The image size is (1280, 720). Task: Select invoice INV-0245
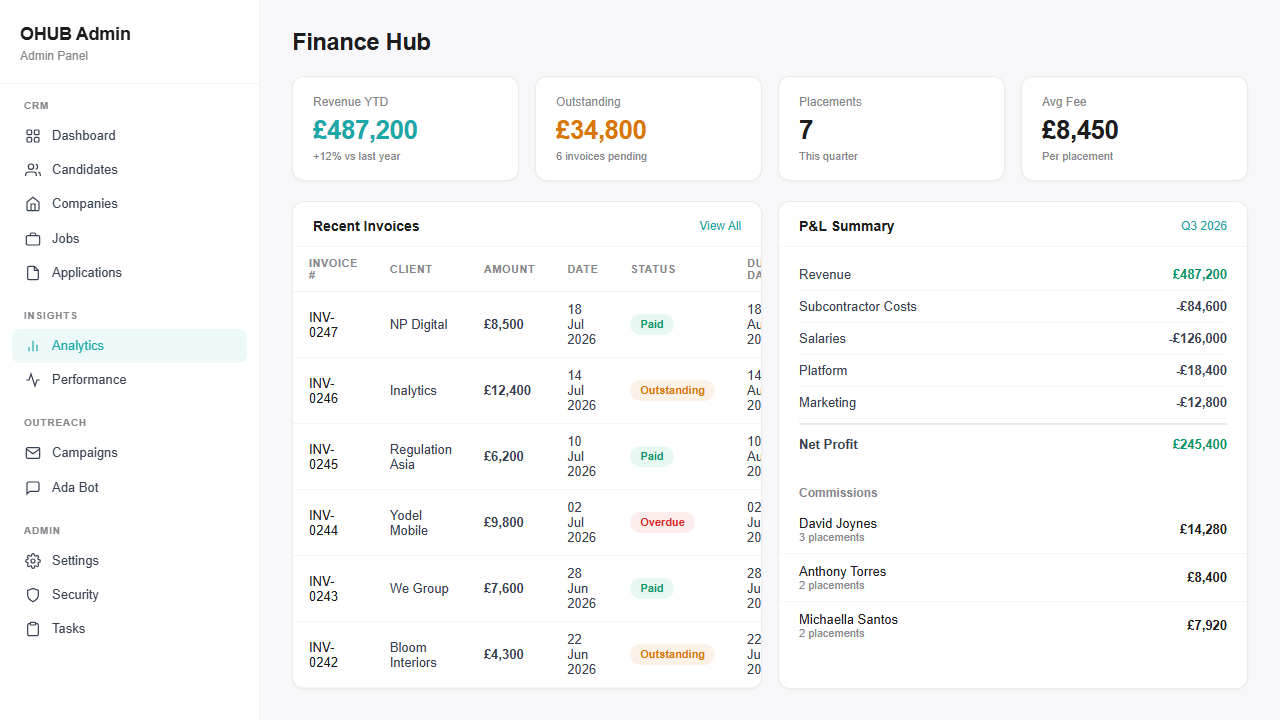click(x=323, y=457)
